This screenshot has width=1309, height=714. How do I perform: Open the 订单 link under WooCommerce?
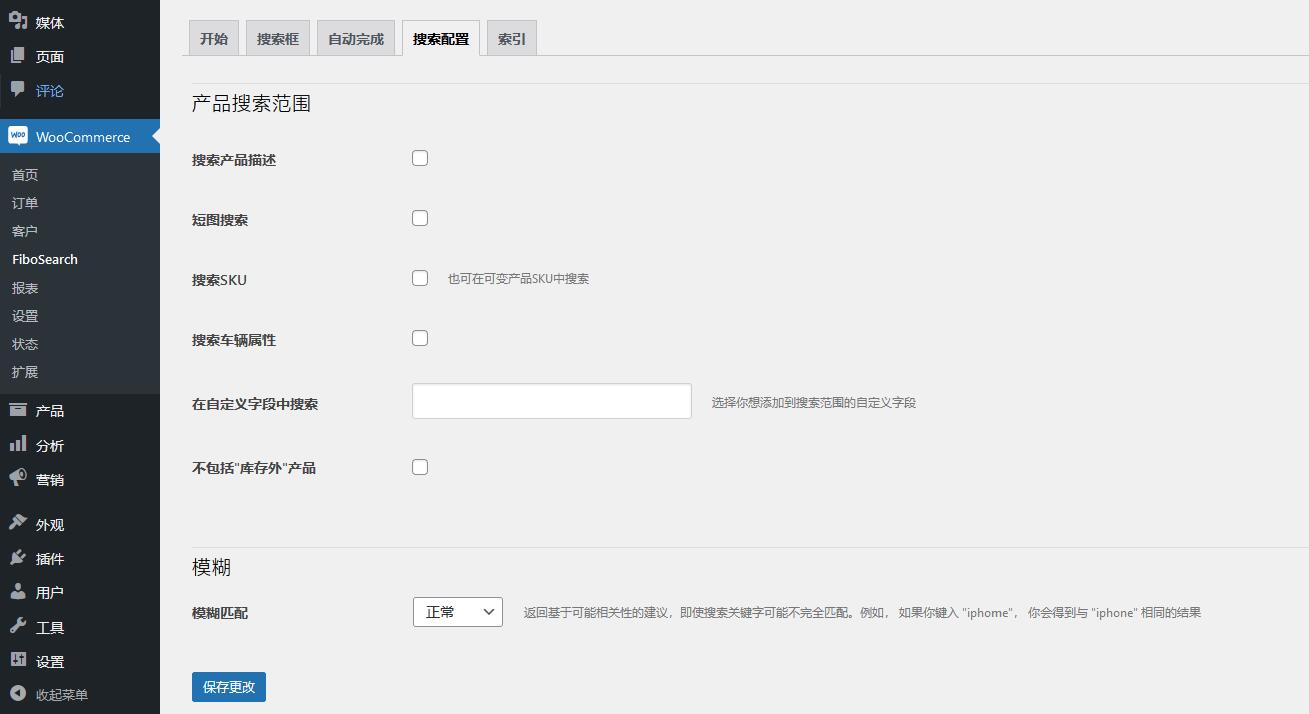tap(25, 203)
